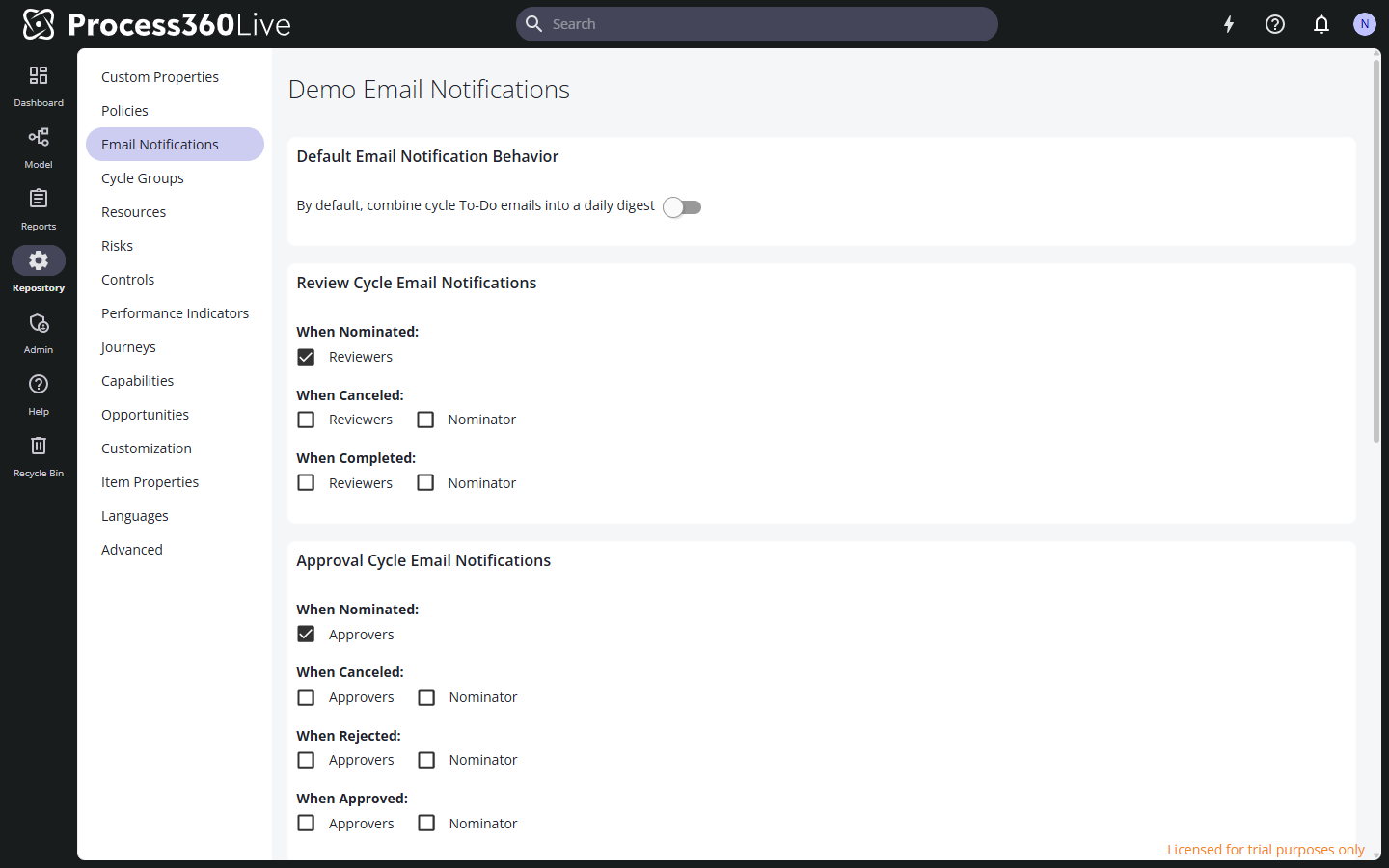The height and width of the screenshot is (868, 1389).
Task: Open Capabilities settings
Action: click(175, 381)
